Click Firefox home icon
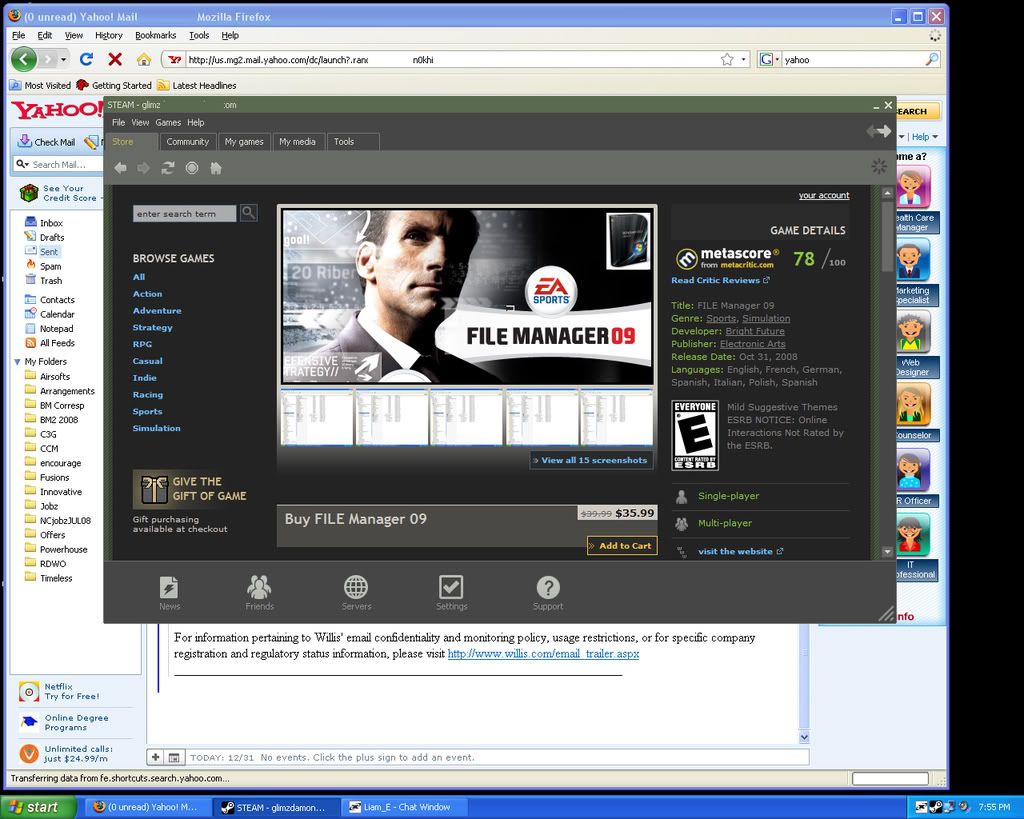The width and height of the screenshot is (1024, 819). (144, 59)
